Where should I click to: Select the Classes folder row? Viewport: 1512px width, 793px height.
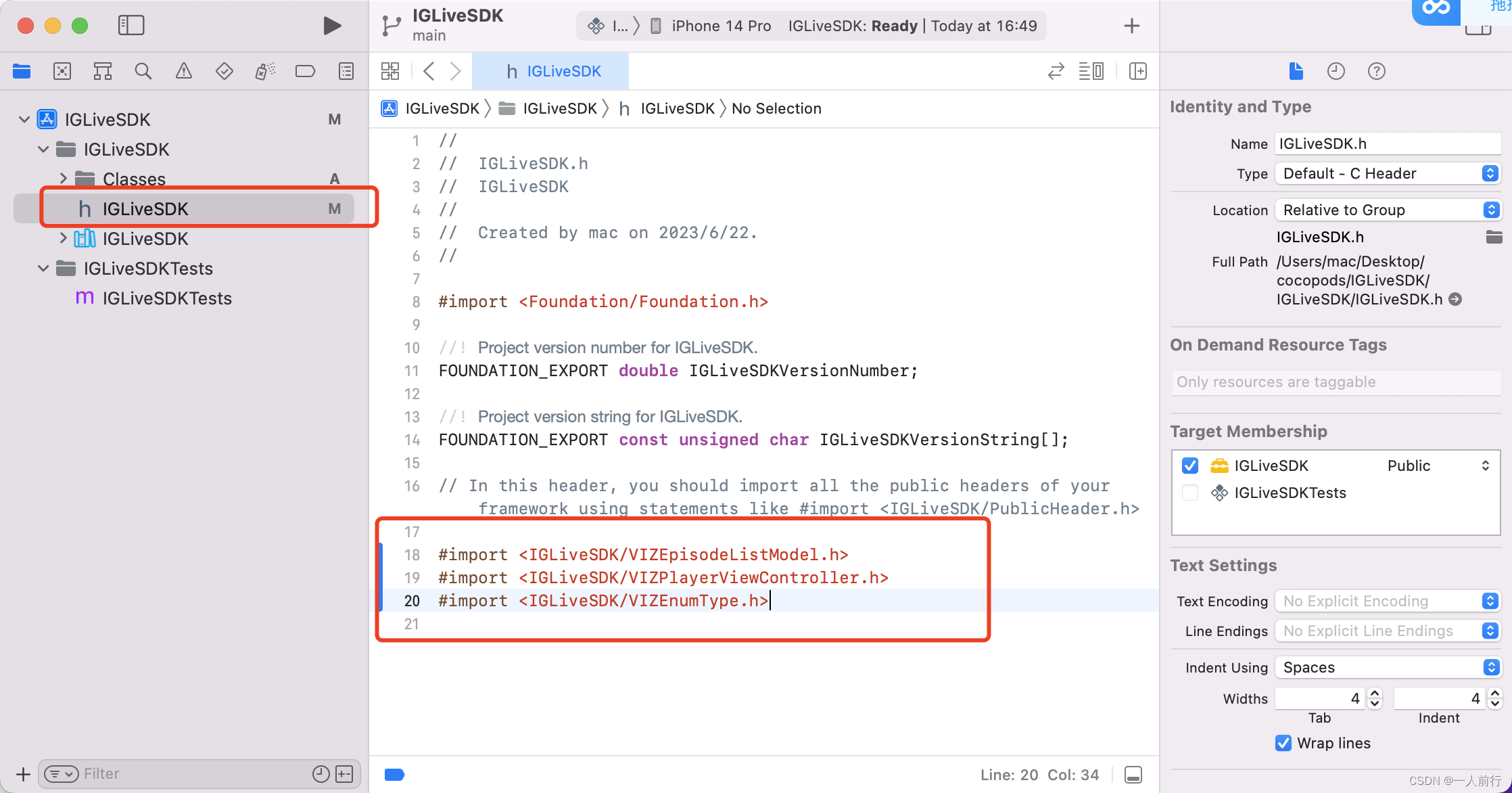coord(184,179)
